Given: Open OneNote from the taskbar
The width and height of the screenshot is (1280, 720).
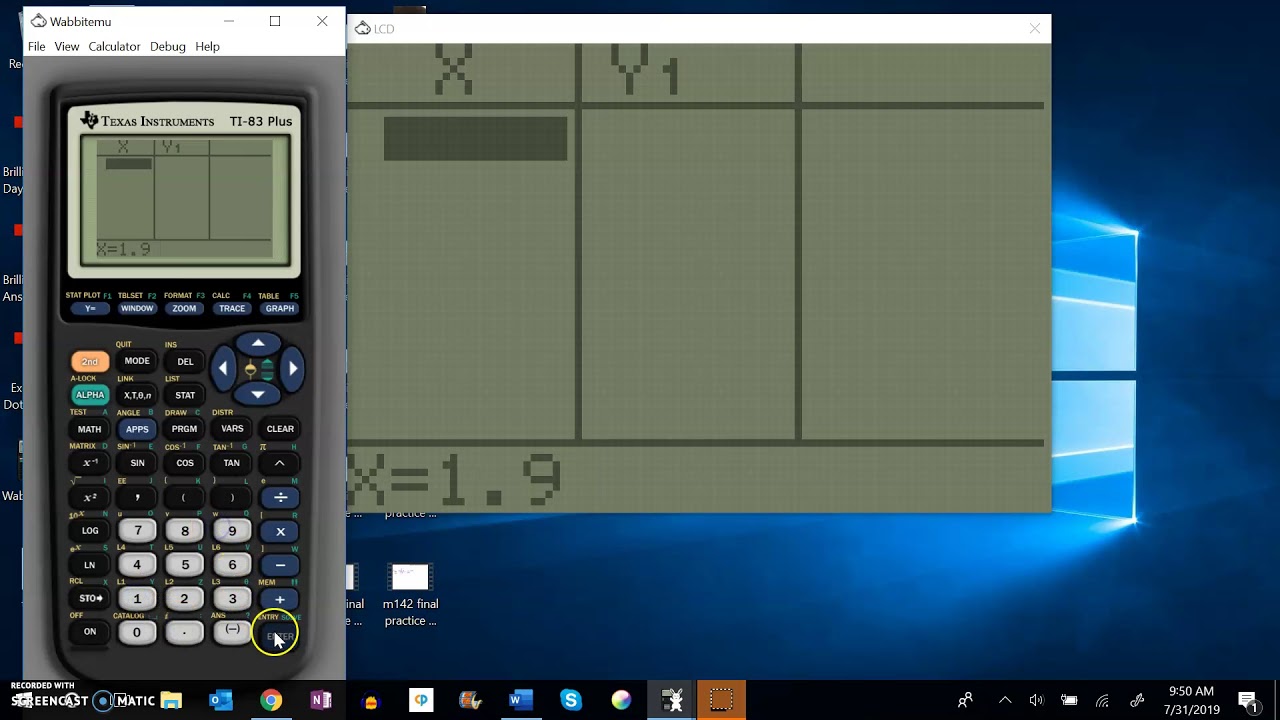Looking at the screenshot, I should tap(321, 700).
